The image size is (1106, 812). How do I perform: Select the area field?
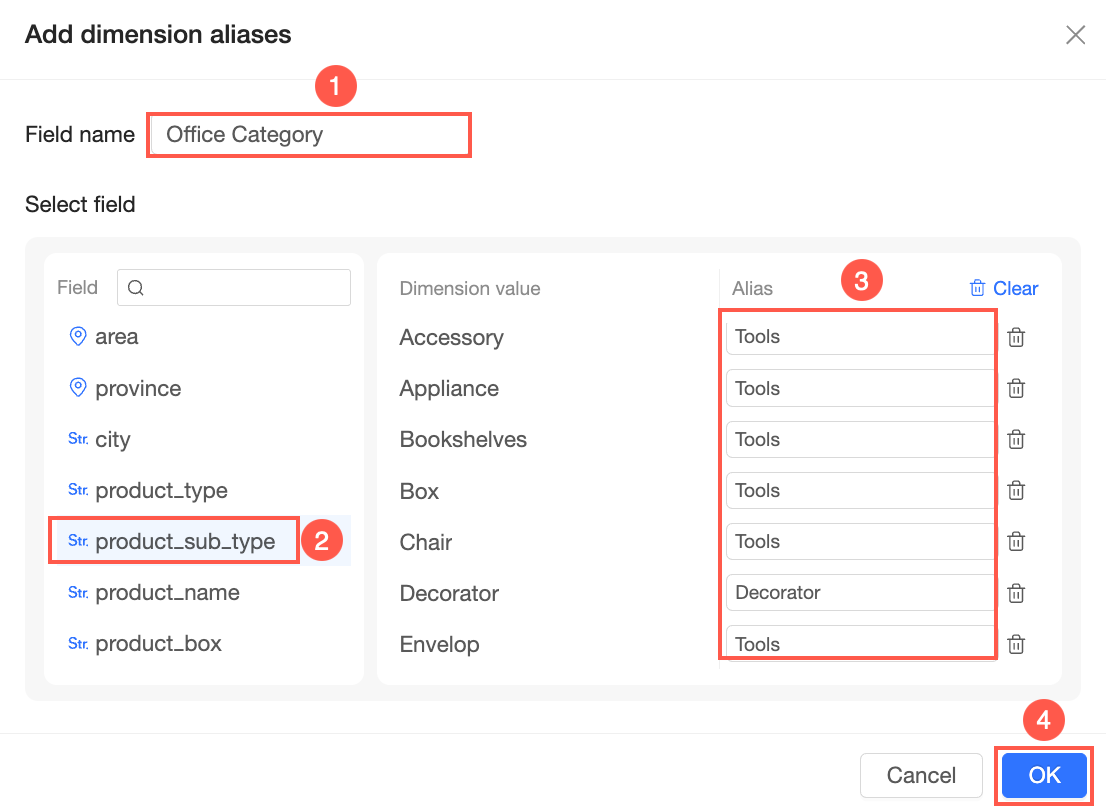point(116,337)
